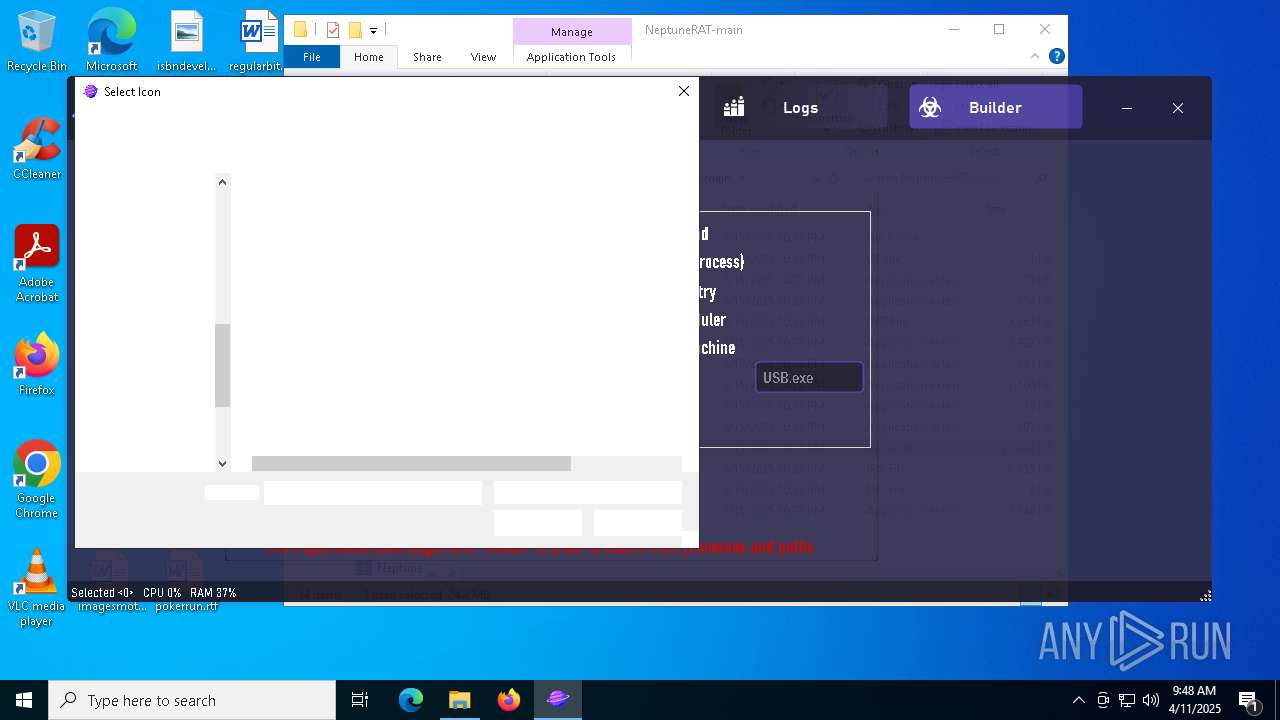Expand the Customize Quick Access Toolbar dropdown
The height and width of the screenshot is (720, 1280).
tap(373, 31)
